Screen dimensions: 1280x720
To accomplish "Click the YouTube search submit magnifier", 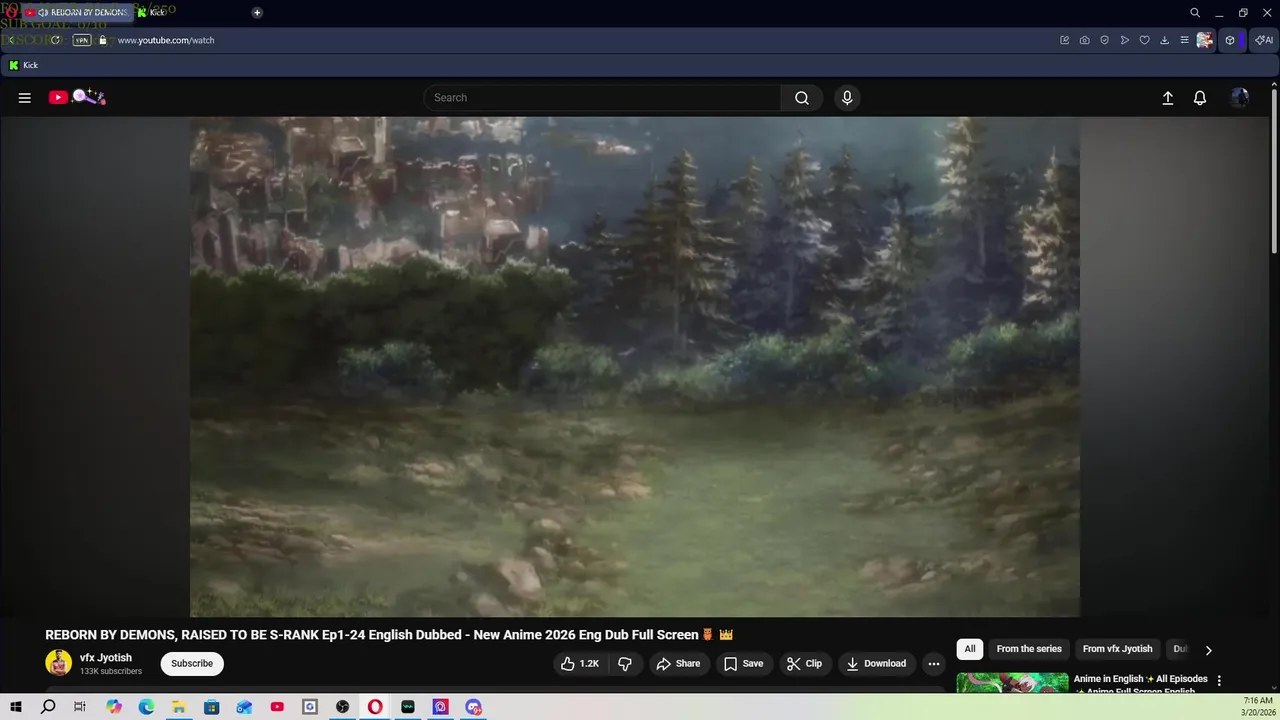I will tap(802, 98).
